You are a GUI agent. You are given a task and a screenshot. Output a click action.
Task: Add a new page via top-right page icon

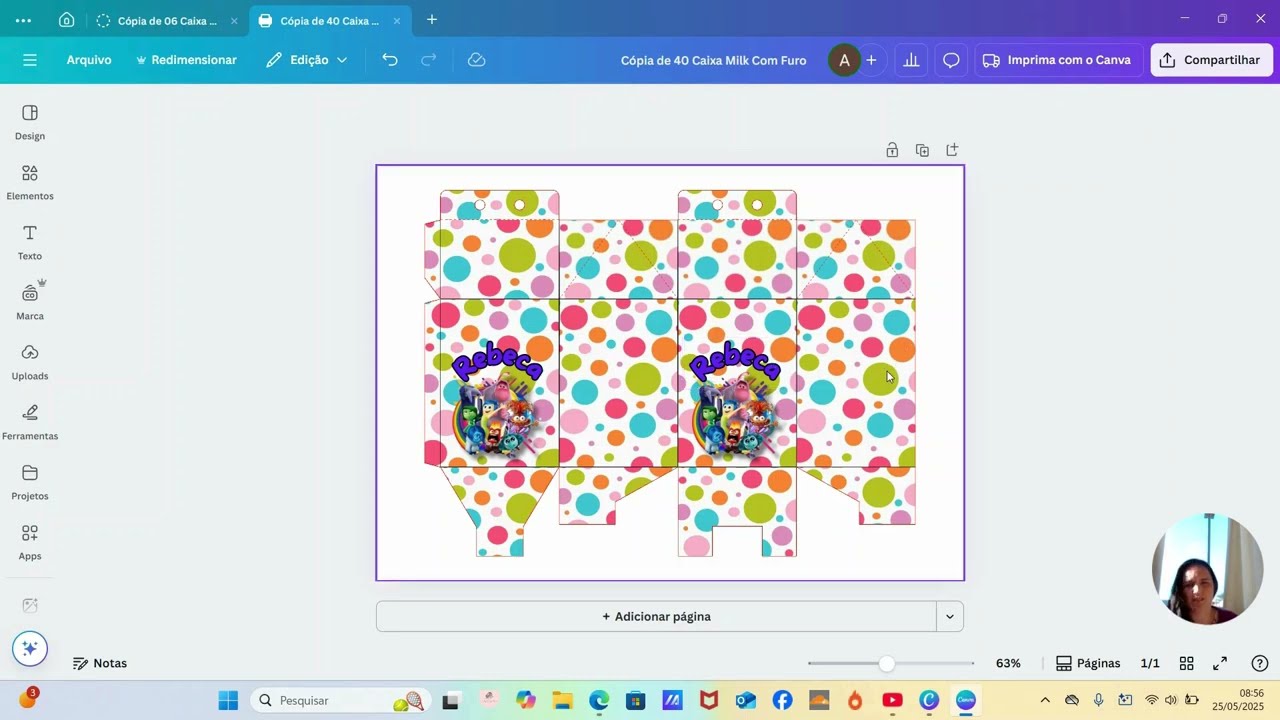952,150
